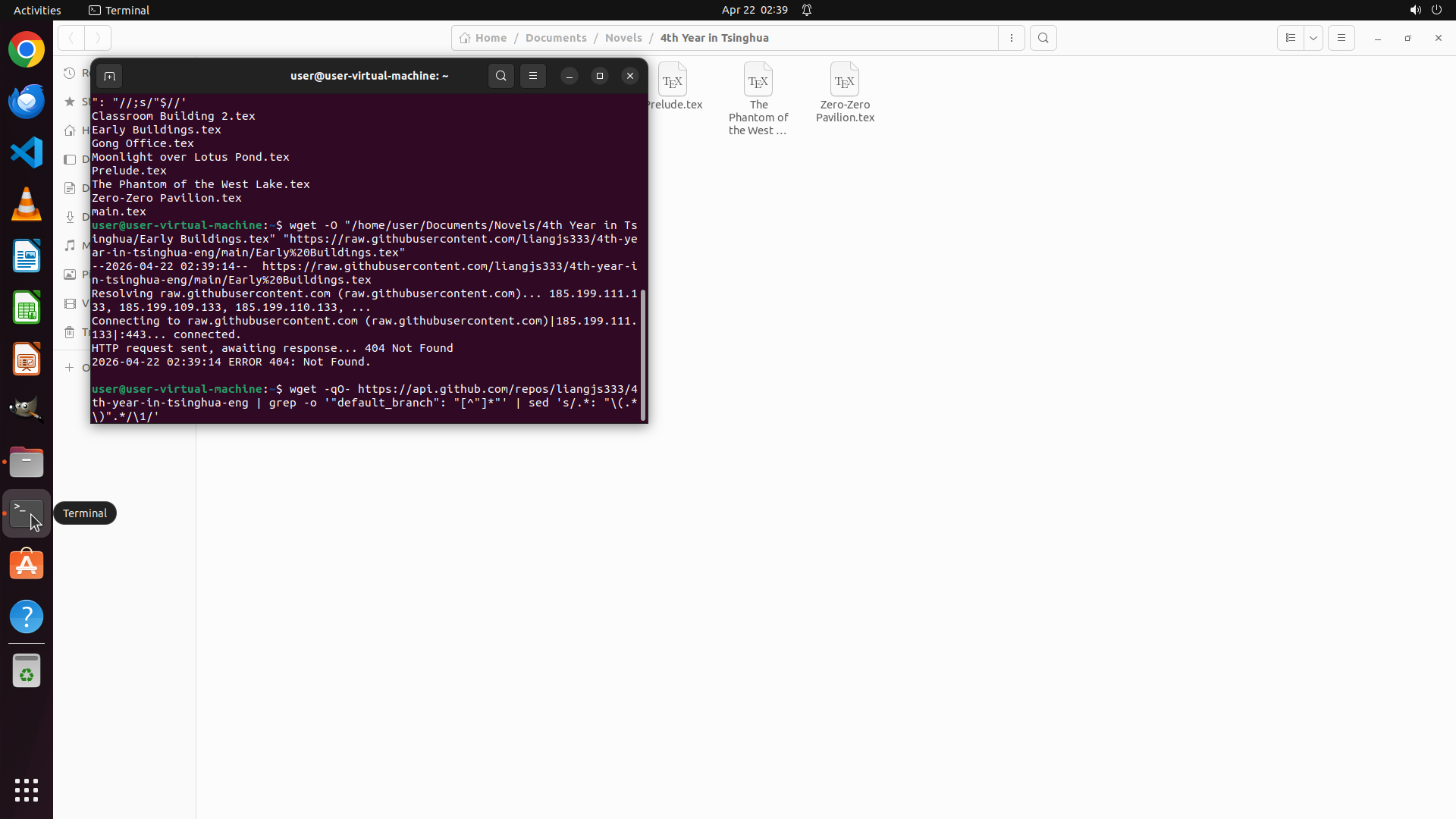Click the terminal search icon
This screenshot has width=1456, height=819.
[x=500, y=76]
